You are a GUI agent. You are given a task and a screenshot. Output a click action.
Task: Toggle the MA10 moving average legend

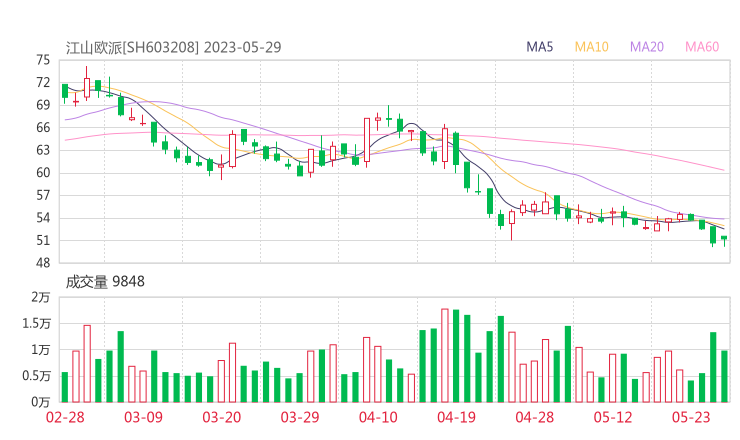click(592, 47)
